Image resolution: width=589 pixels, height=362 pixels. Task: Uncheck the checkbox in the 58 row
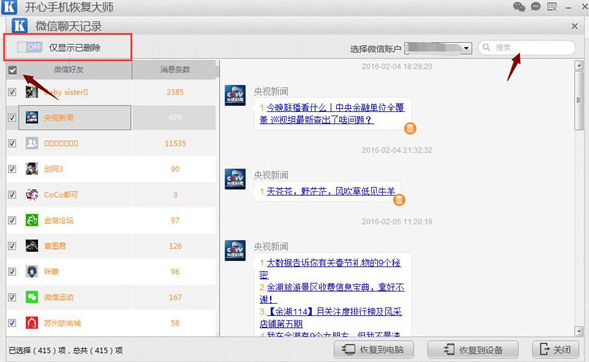click(12, 323)
